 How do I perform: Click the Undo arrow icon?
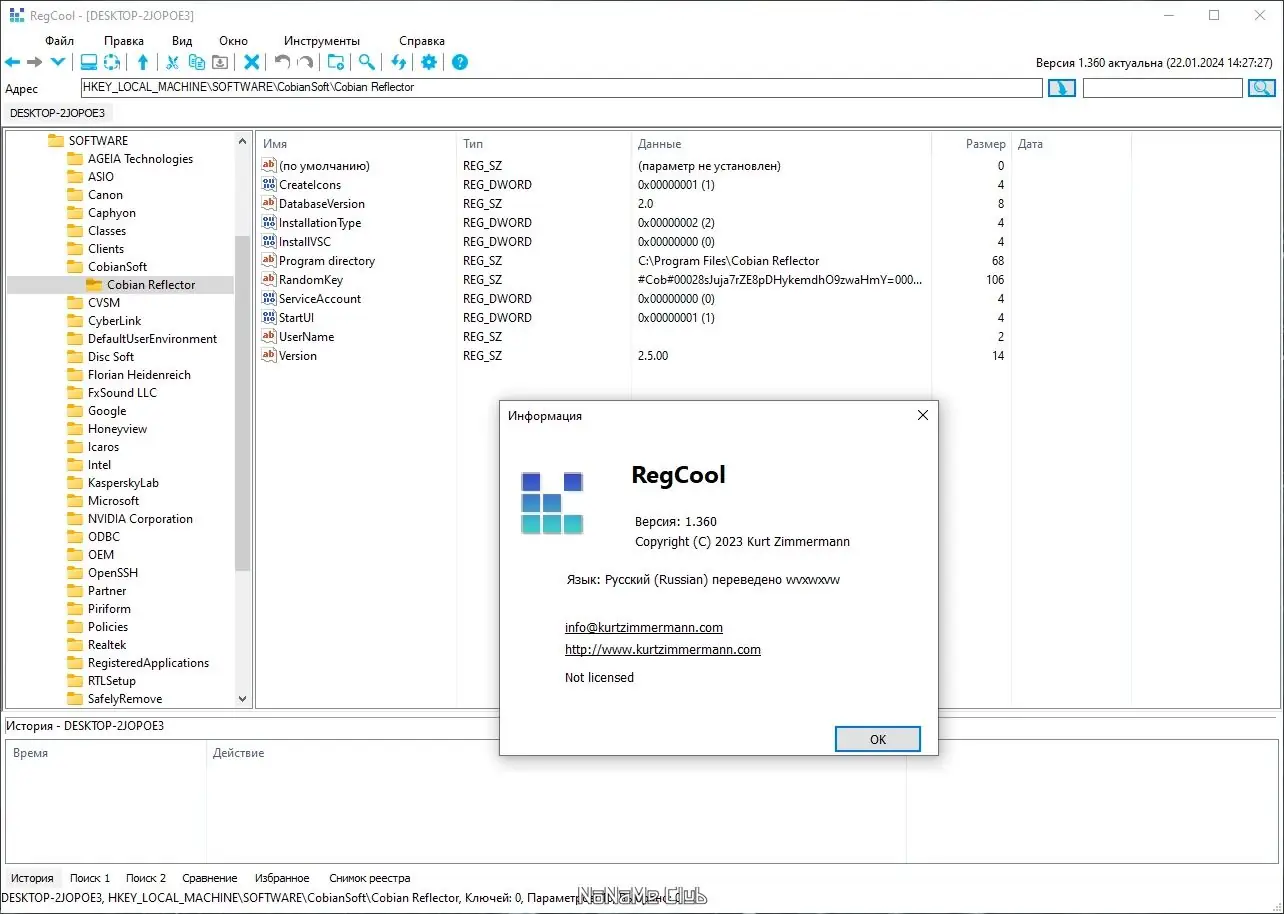click(x=283, y=62)
